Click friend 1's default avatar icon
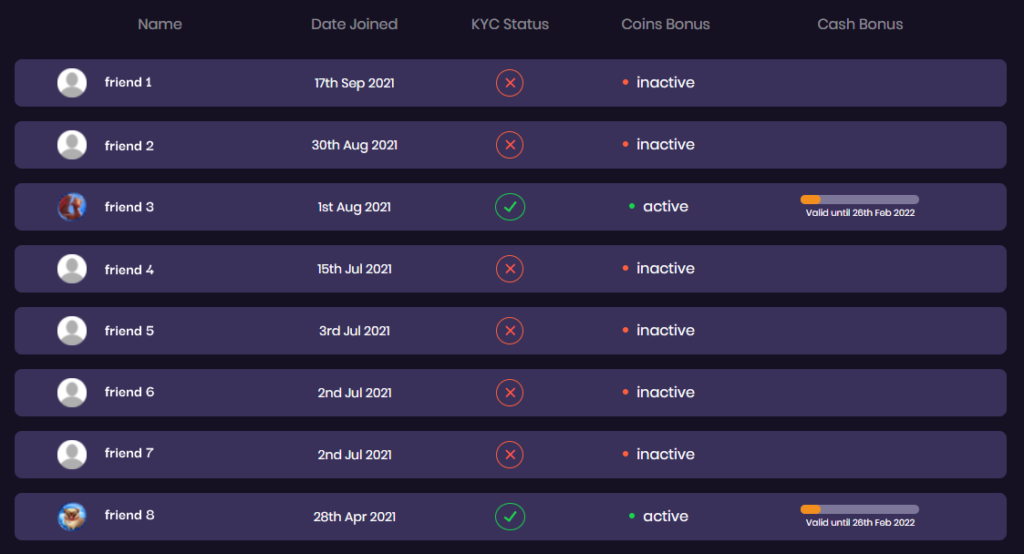 click(72, 83)
